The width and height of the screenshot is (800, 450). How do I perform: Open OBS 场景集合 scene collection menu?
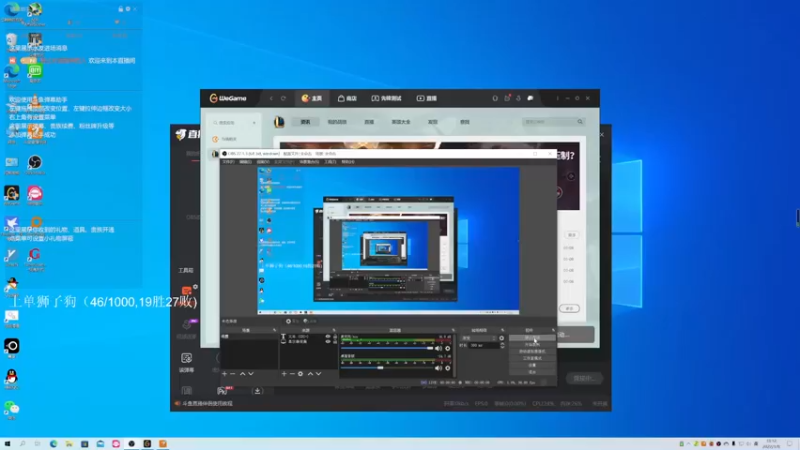click(309, 162)
